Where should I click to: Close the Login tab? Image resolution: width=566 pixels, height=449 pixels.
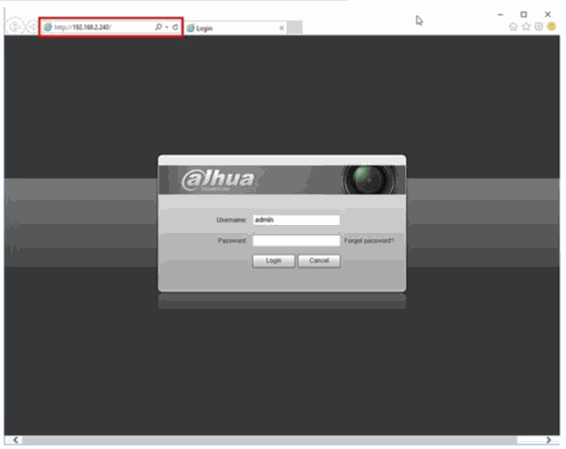(x=282, y=28)
